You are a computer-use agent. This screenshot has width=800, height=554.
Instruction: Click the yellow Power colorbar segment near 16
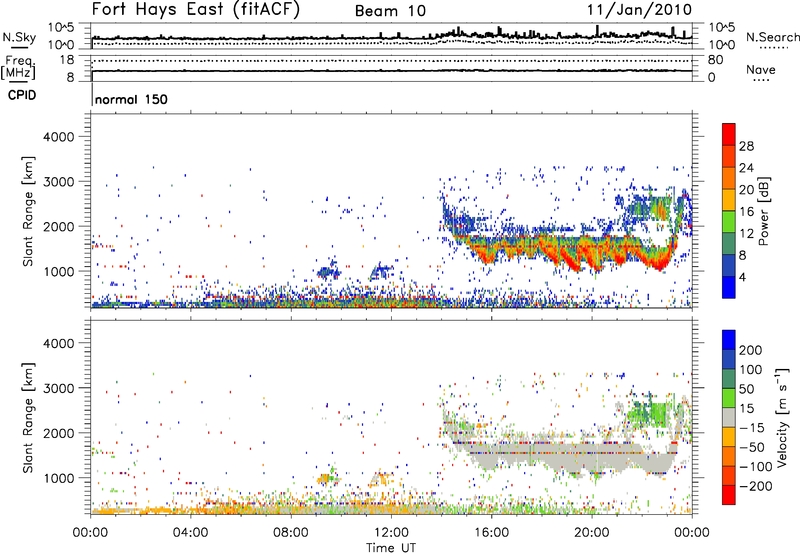(729, 199)
